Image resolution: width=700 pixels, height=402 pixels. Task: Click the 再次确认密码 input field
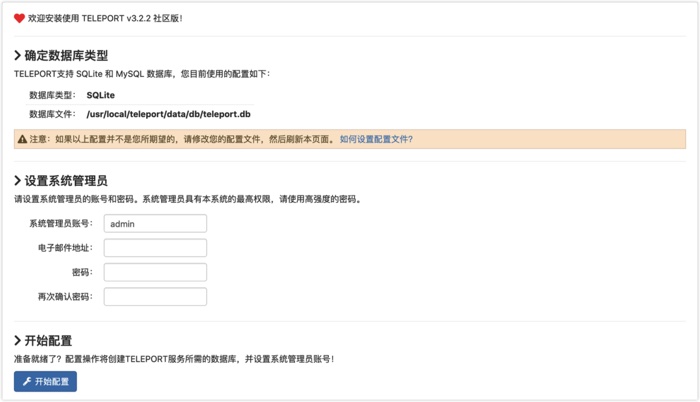pos(155,297)
